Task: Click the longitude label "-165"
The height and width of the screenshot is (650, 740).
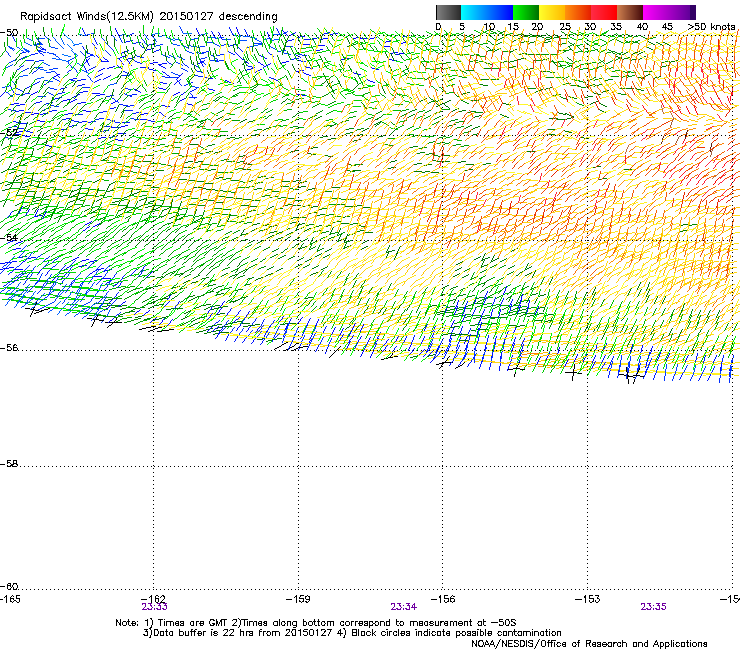Action: (x=10, y=599)
